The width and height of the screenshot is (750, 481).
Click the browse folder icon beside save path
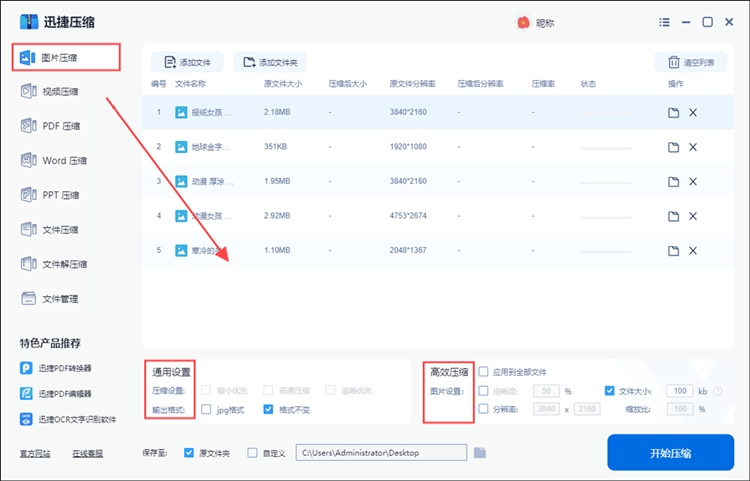tap(480, 453)
